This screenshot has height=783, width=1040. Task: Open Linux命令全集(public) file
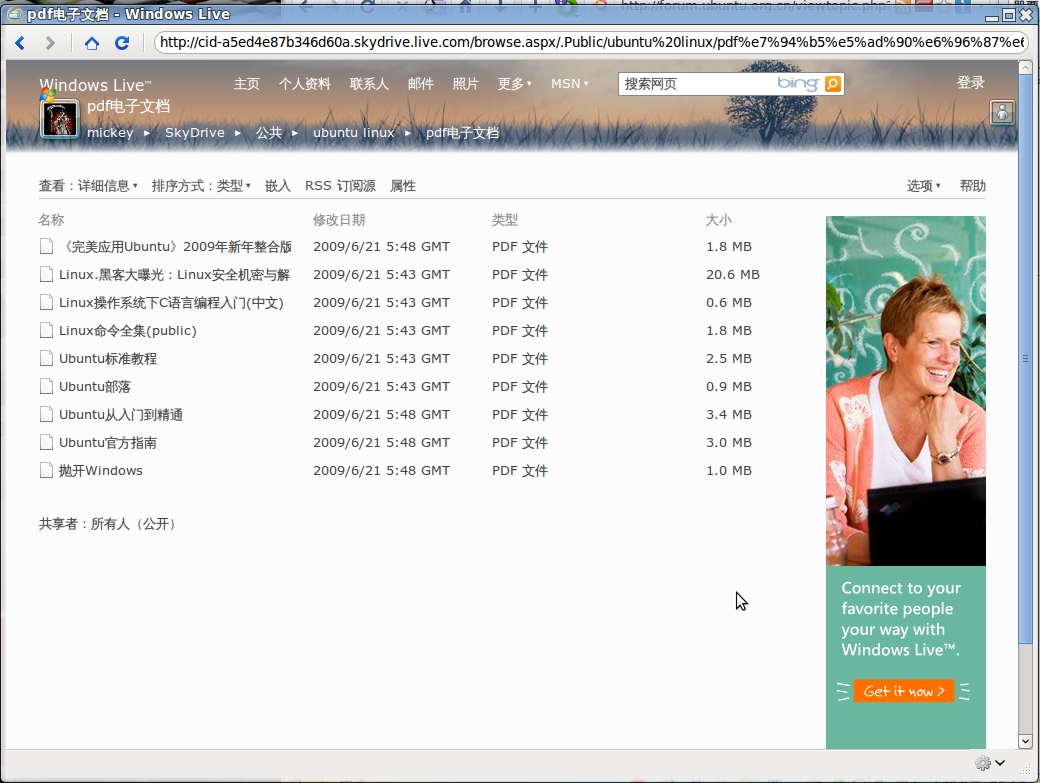128,330
